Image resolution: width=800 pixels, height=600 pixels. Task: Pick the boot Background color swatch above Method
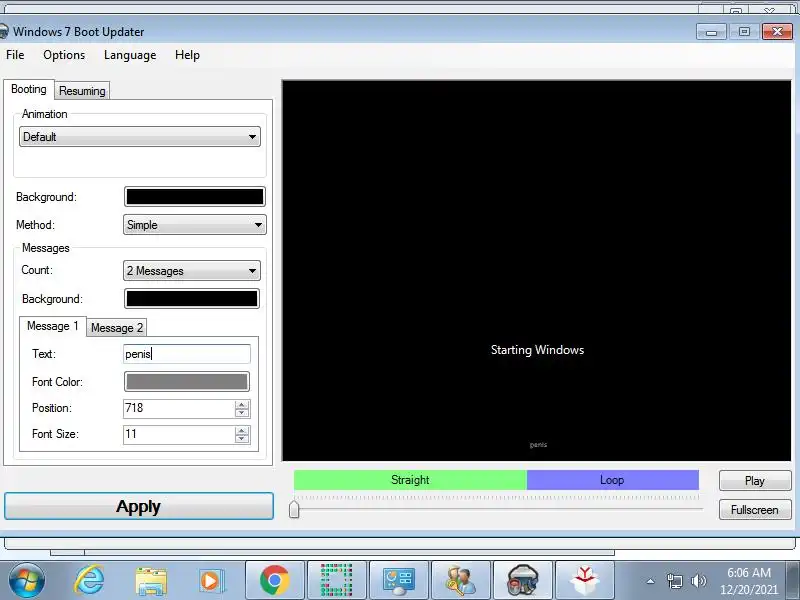[194, 196]
